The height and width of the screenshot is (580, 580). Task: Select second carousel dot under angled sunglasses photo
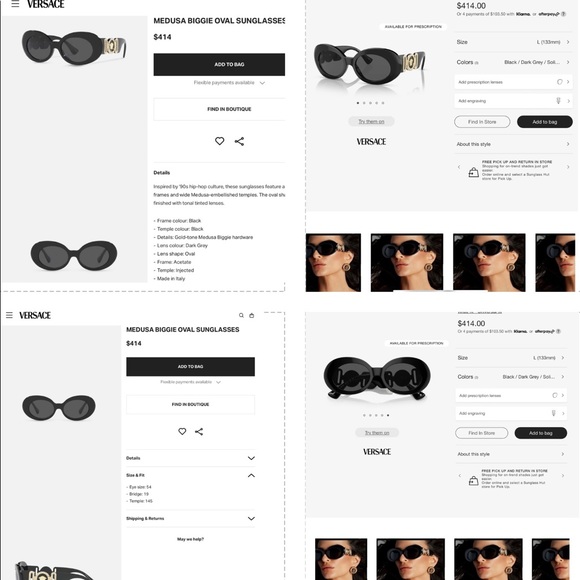click(364, 103)
